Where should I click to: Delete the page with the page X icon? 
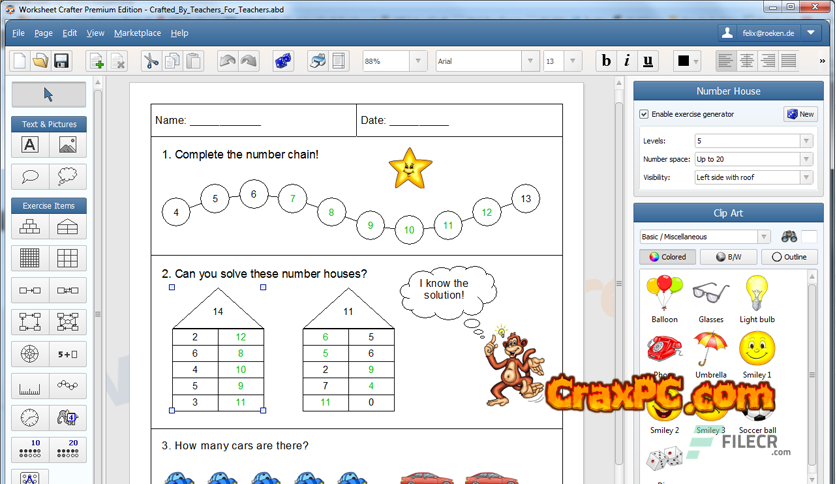[118, 61]
